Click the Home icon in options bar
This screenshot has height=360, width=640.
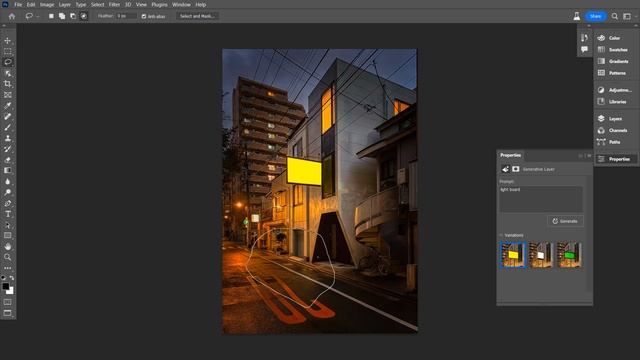point(11,16)
